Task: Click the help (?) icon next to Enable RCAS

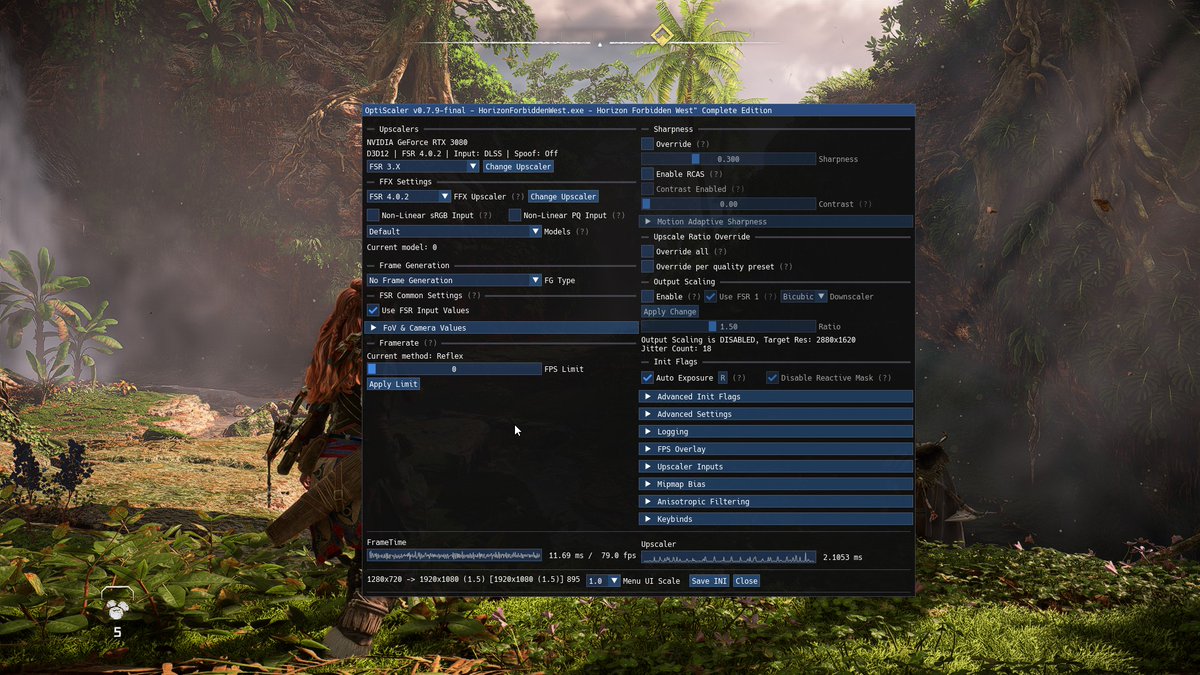Action: click(716, 174)
